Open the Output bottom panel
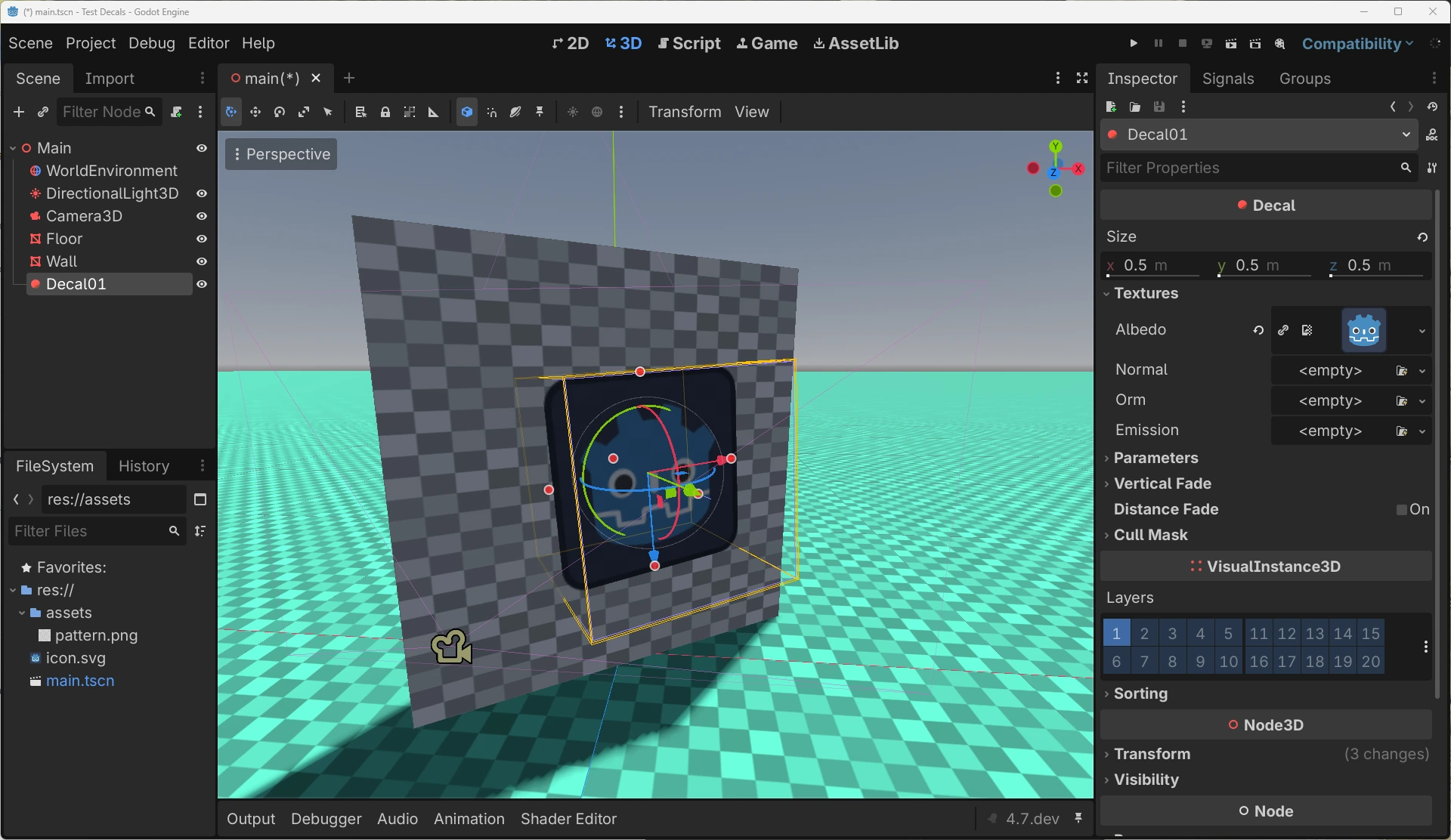This screenshot has height=840, width=1451. (x=251, y=819)
